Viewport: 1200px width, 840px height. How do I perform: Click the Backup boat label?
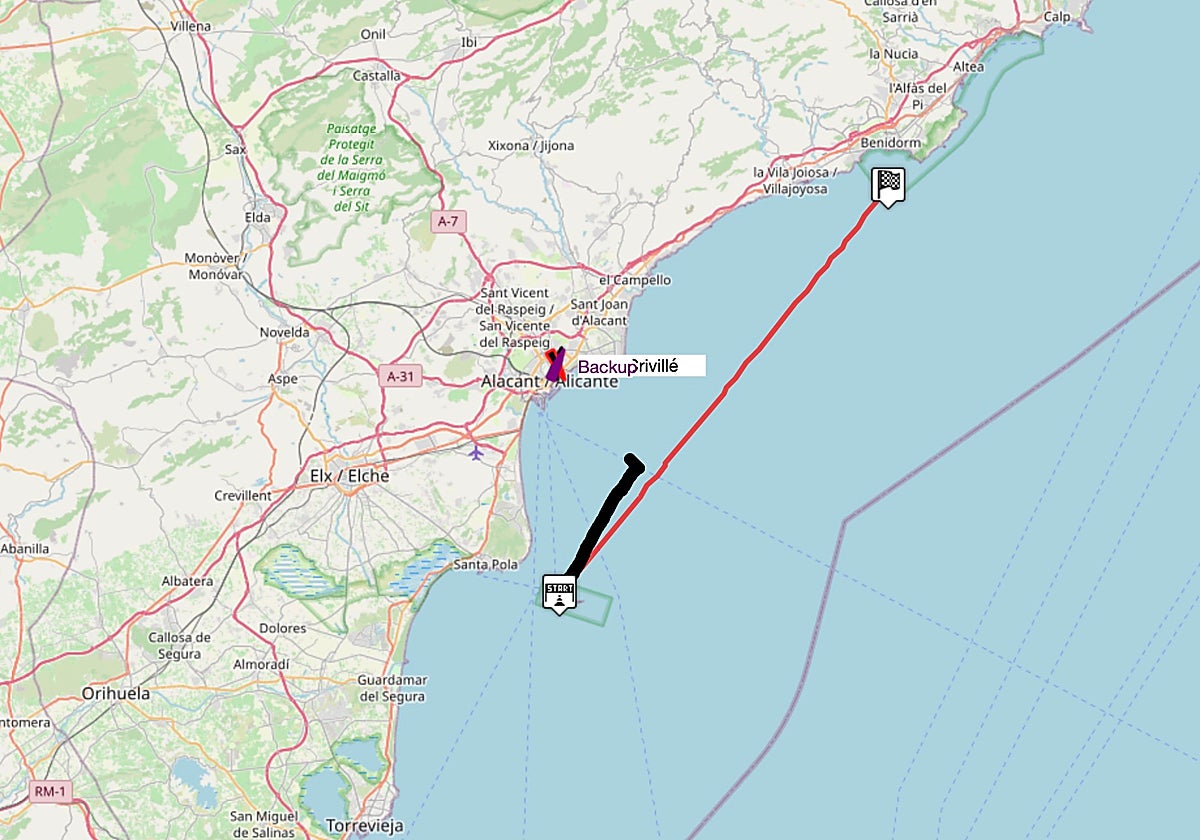(605, 367)
